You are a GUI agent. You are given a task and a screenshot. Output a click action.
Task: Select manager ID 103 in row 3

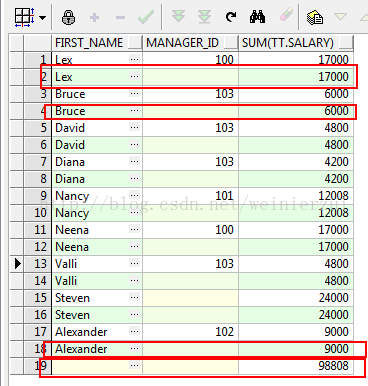tap(190, 94)
